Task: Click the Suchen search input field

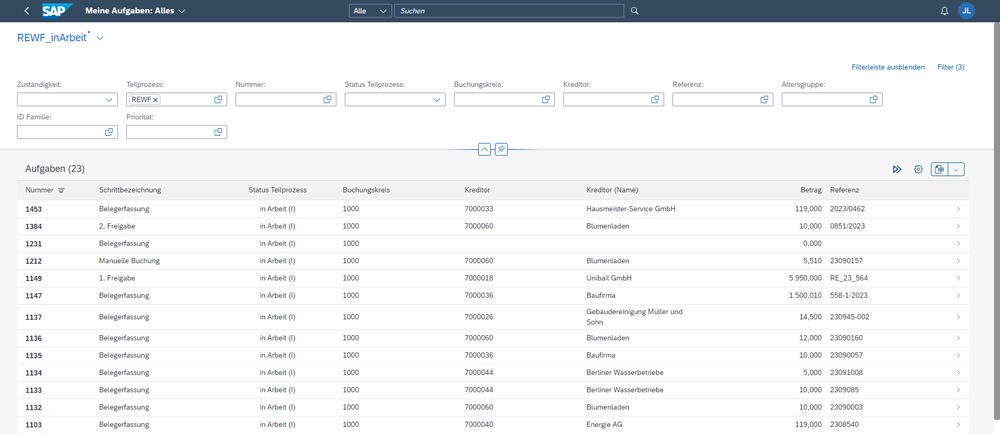Action: click(510, 11)
